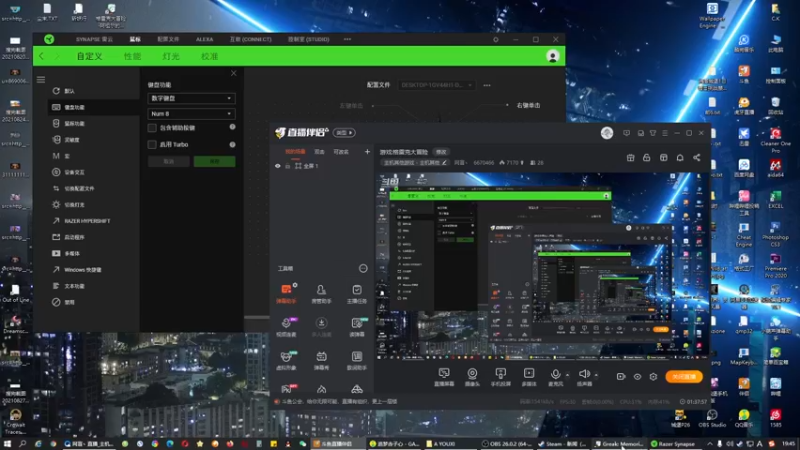Screen dimensions: 800x450
Task: Expand microphone volume arrow
Action: pyautogui.click(x=567, y=375)
